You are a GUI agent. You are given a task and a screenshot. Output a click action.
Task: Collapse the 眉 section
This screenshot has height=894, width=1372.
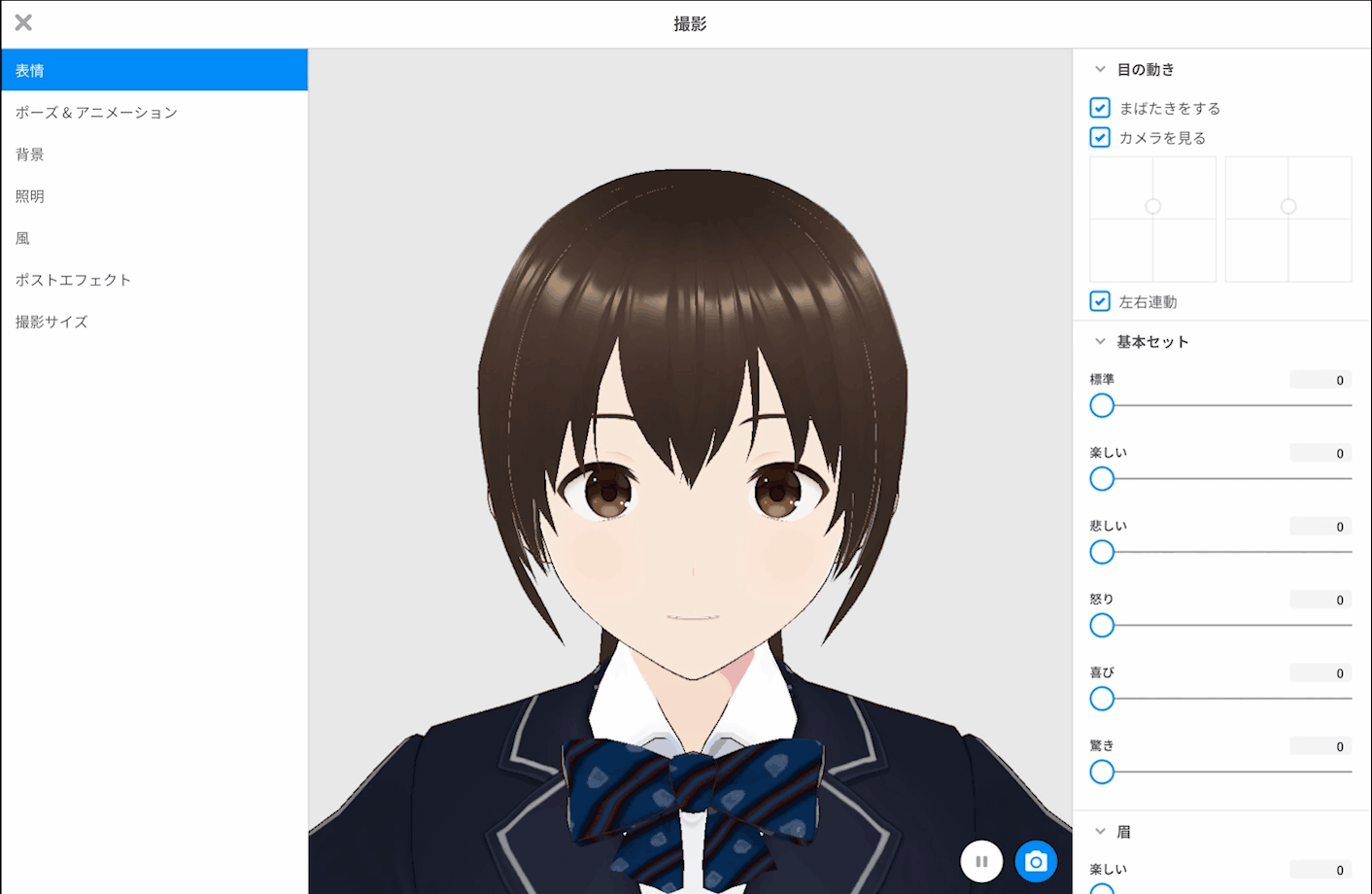(x=1100, y=831)
